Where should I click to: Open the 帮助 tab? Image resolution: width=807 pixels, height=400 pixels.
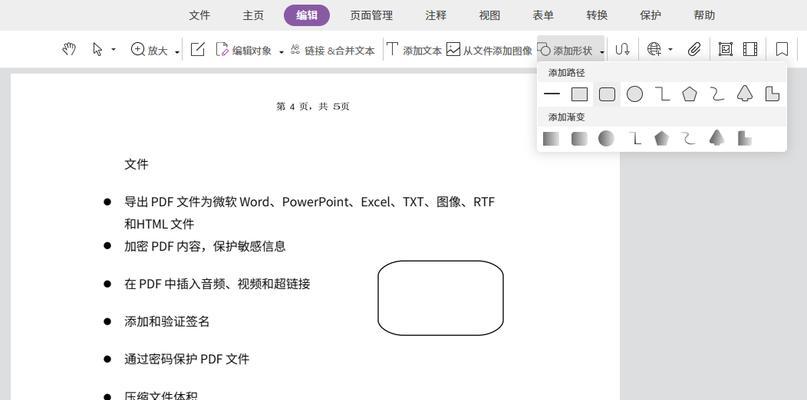tap(704, 15)
